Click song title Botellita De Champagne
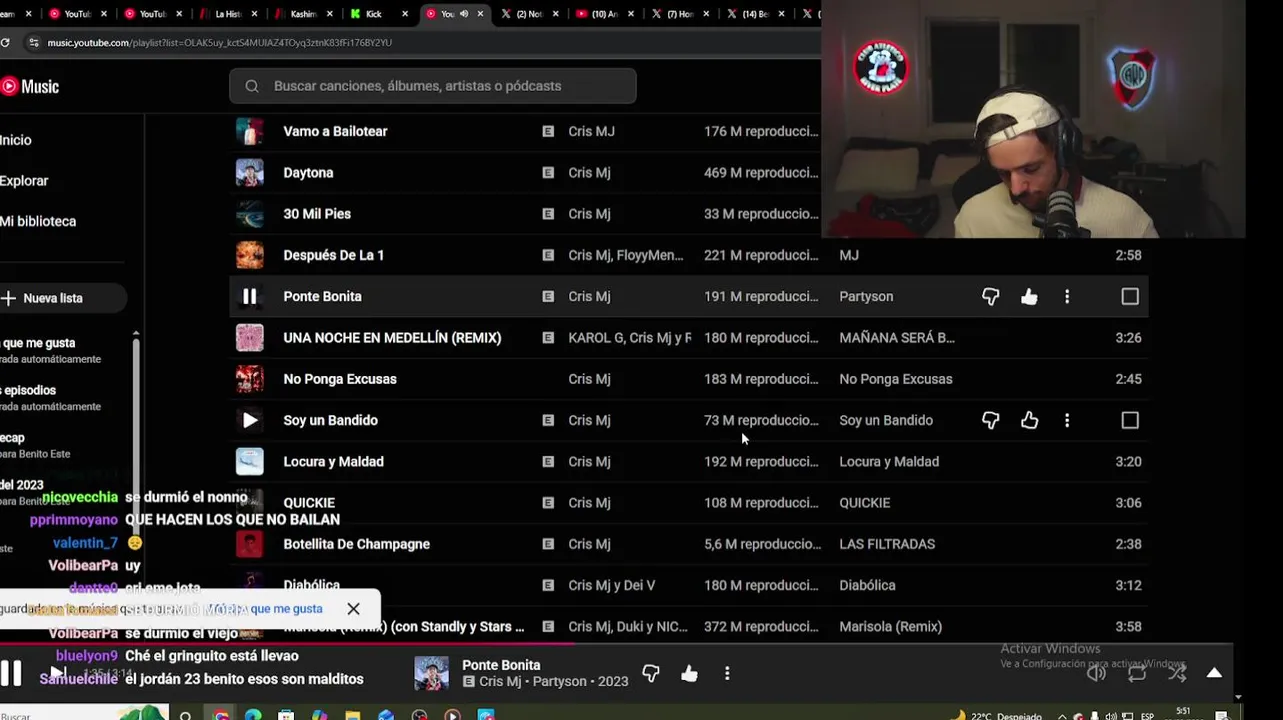1283x720 pixels. [357, 544]
